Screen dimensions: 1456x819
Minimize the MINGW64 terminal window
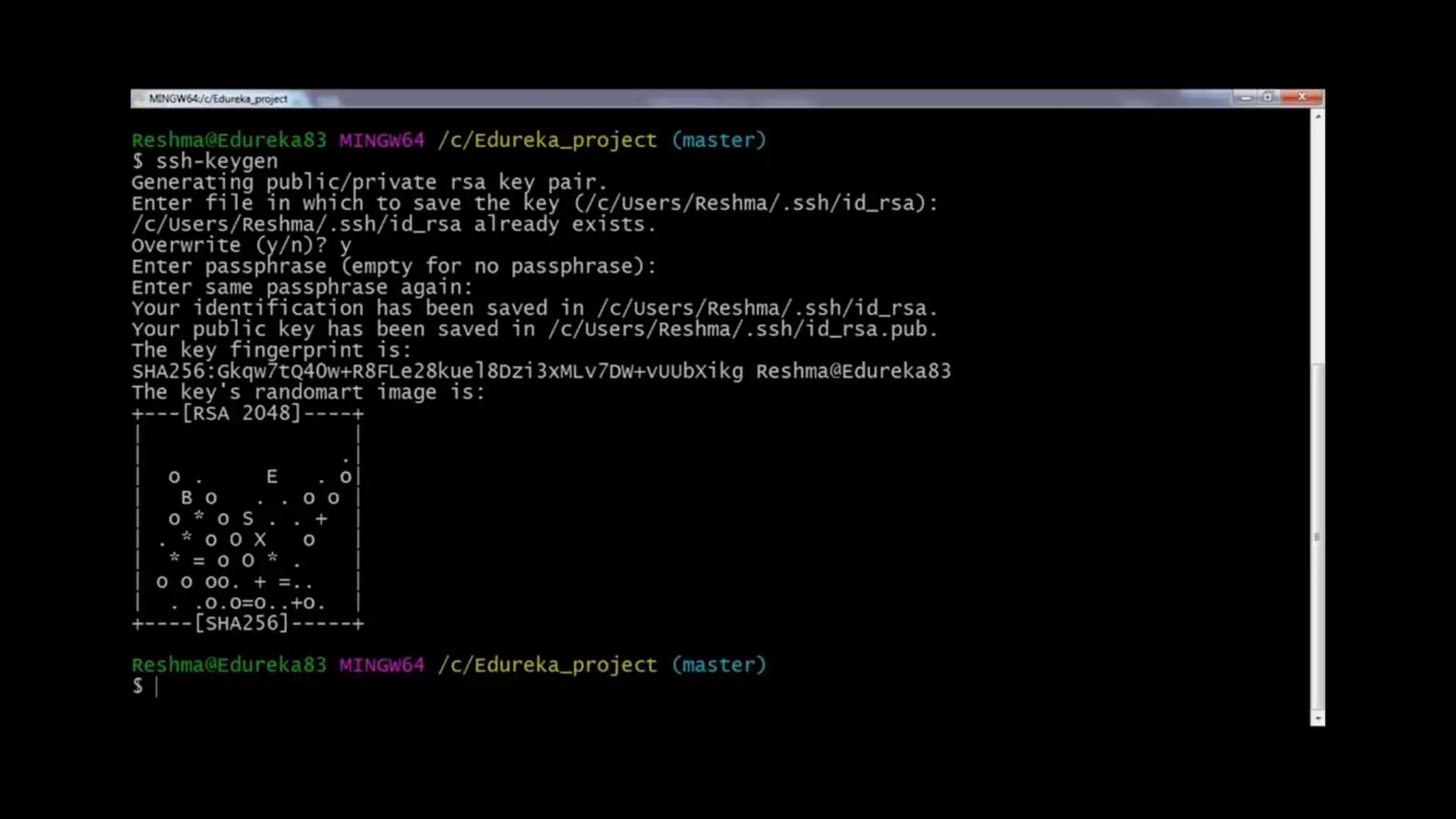[1245, 97]
